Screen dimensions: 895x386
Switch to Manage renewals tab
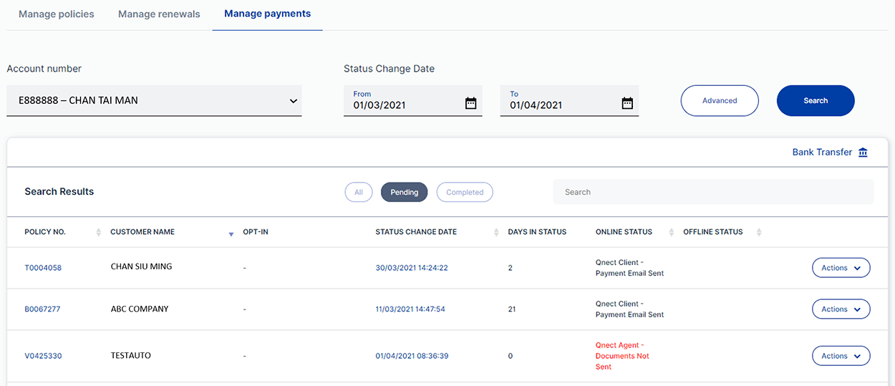coord(159,14)
